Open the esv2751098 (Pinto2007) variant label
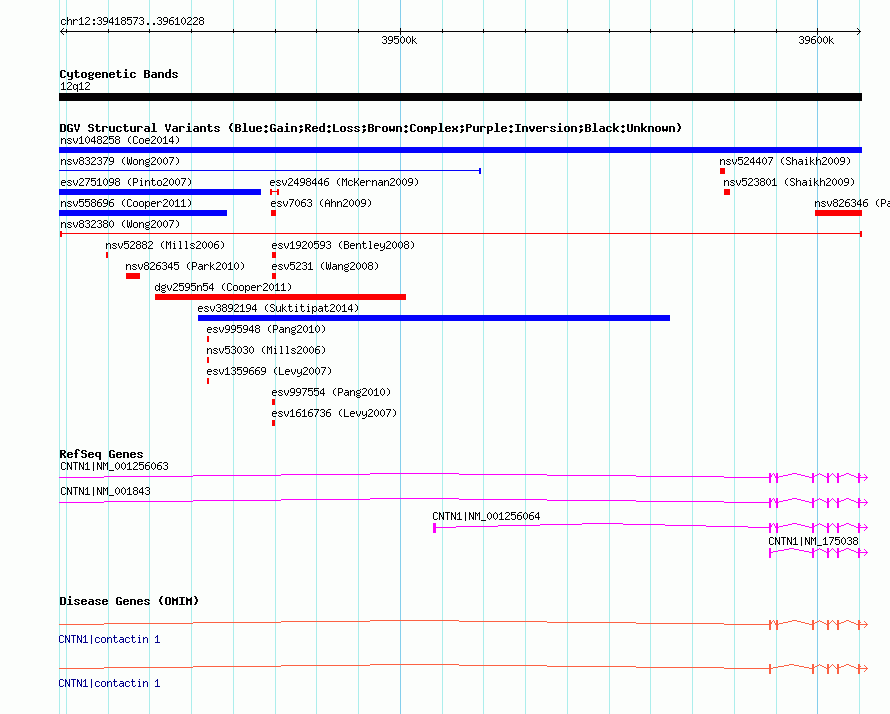Screen dimensions: 890x714 tap(126, 182)
